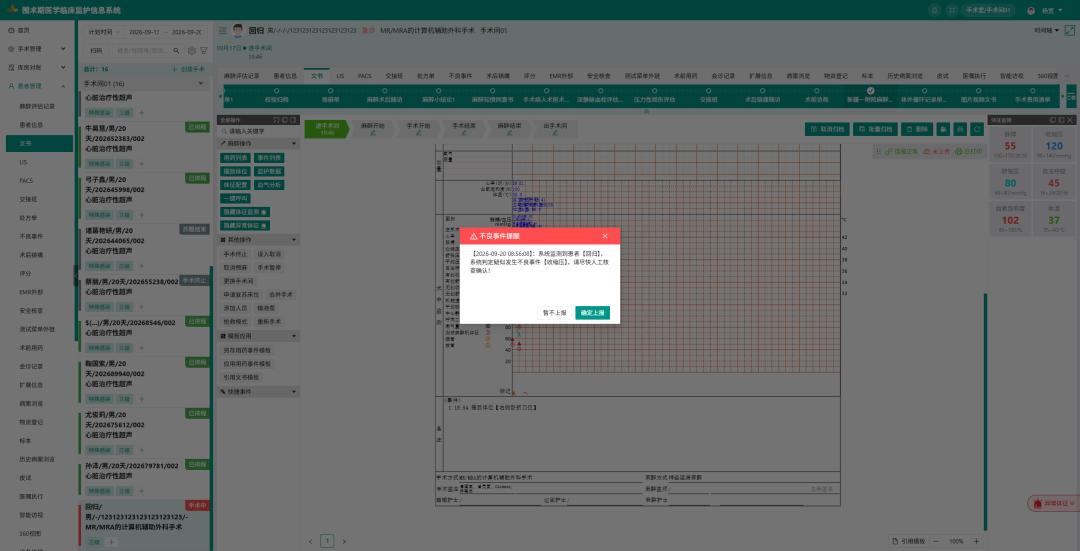
Task: Click 暂不上报 in the adverse event dialog
Action: point(554,313)
